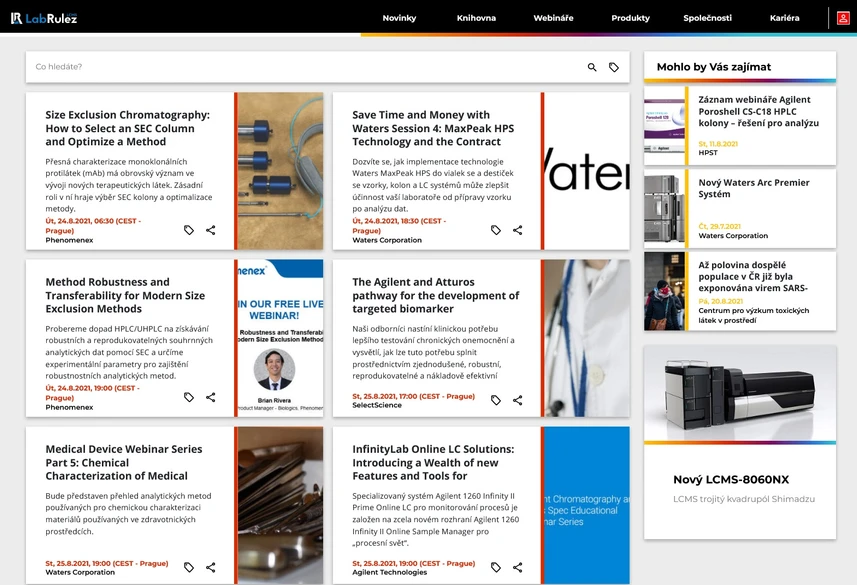Click date 'Čt, 29.7.2021' in sidebar

click(719, 226)
